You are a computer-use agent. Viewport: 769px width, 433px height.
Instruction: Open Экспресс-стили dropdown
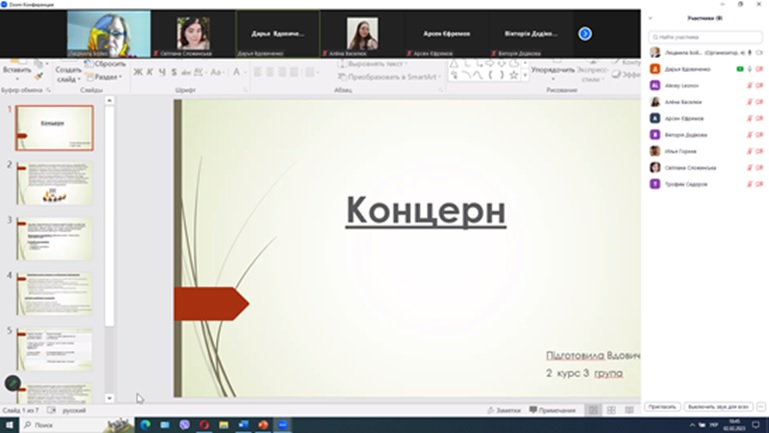(x=592, y=74)
